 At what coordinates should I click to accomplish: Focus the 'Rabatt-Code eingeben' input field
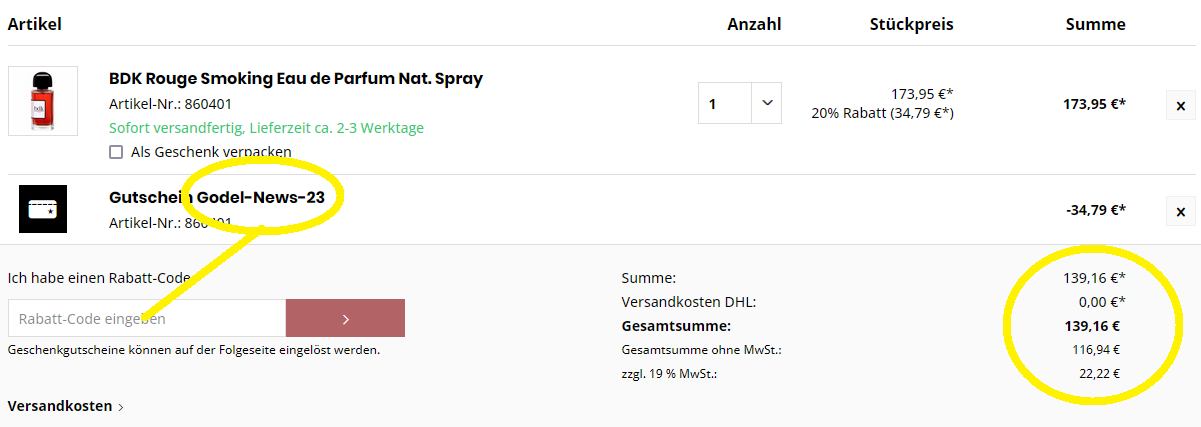pos(147,318)
